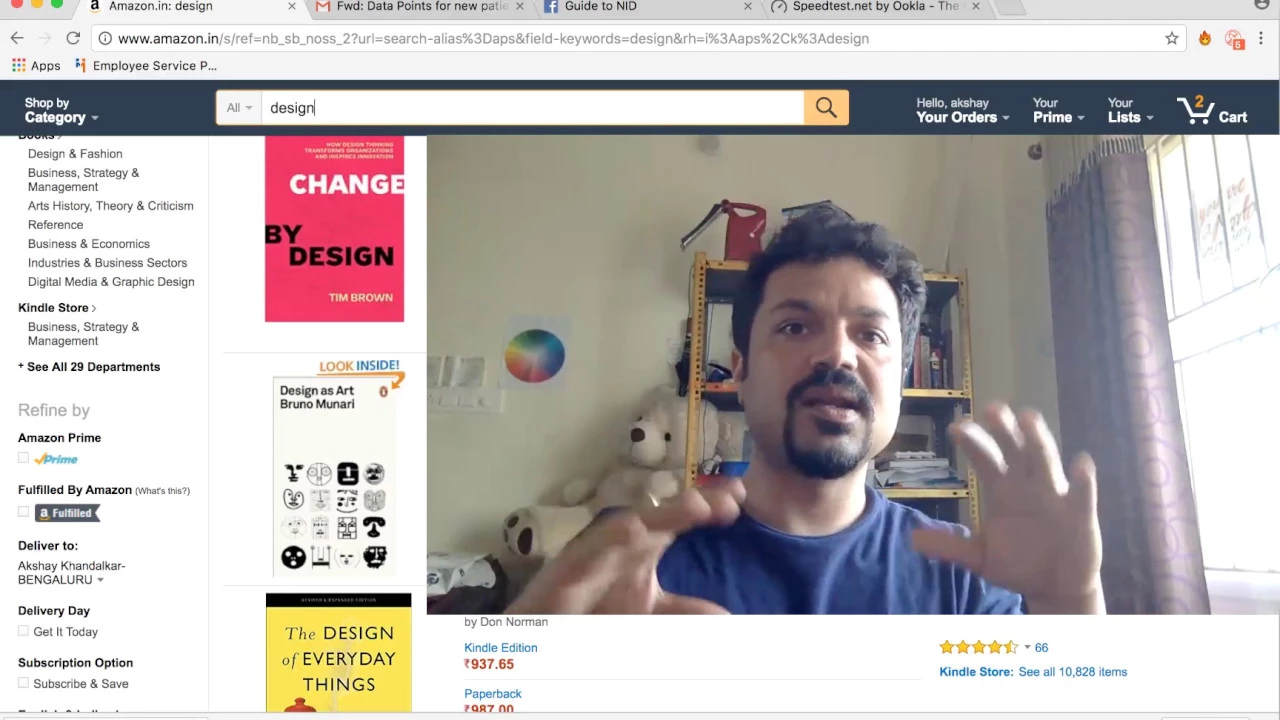Open the Design & Fashion category
1280x720 pixels.
click(x=75, y=154)
